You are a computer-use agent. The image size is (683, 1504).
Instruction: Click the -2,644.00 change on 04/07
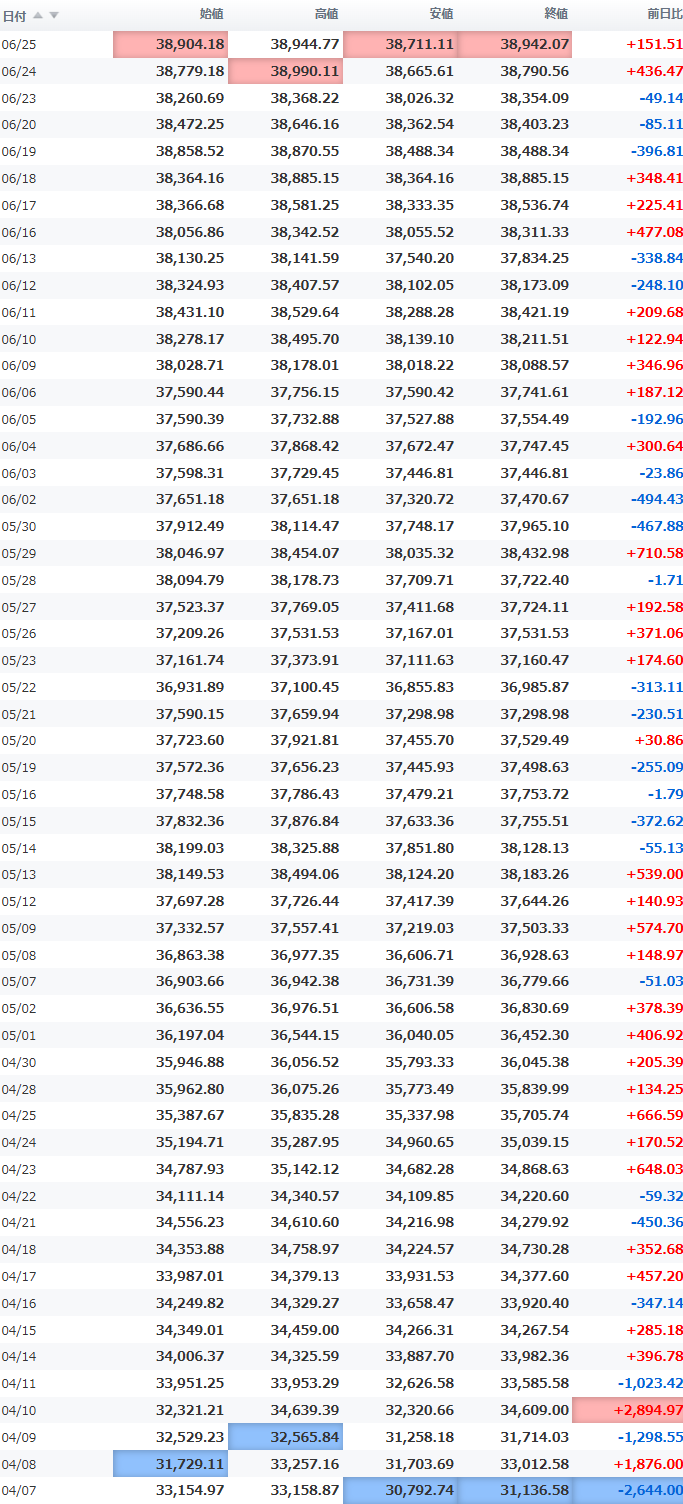(x=628, y=1491)
